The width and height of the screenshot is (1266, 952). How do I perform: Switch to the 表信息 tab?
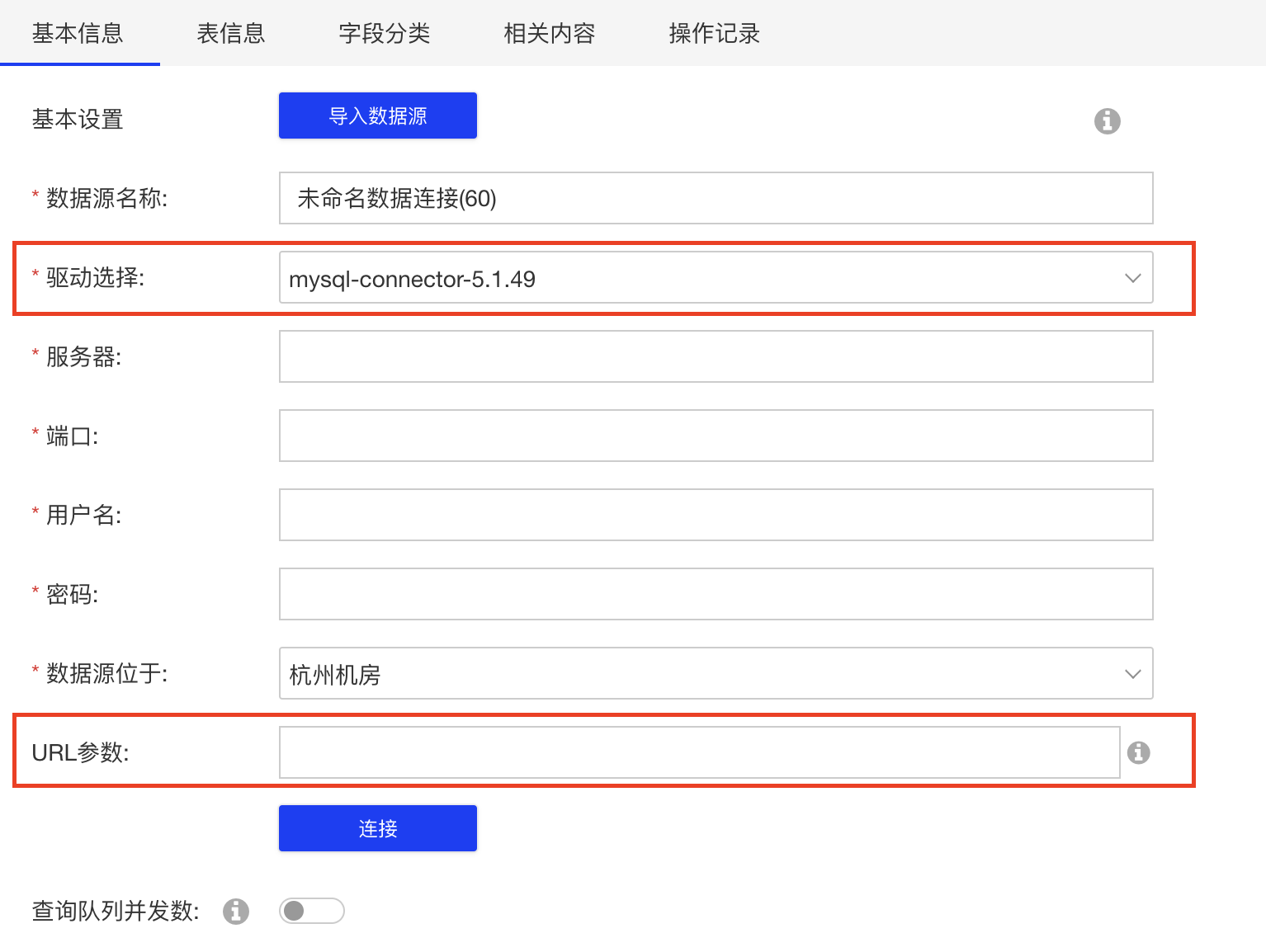(229, 33)
